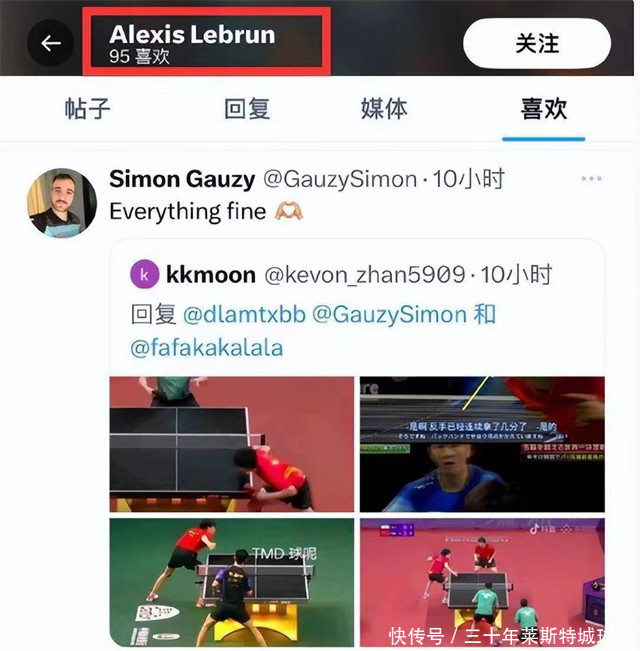This screenshot has height=651, width=640.
Task: Switch to the 回复 tab
Action: click(247, 109)
